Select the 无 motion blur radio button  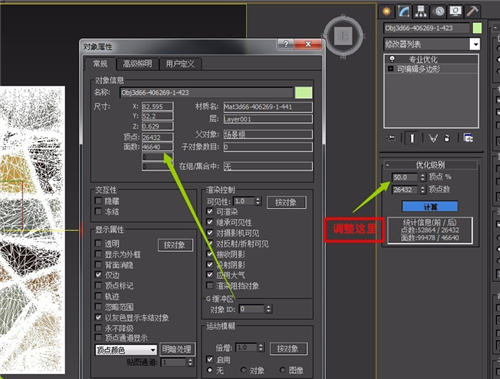click(x=210, y=370)
